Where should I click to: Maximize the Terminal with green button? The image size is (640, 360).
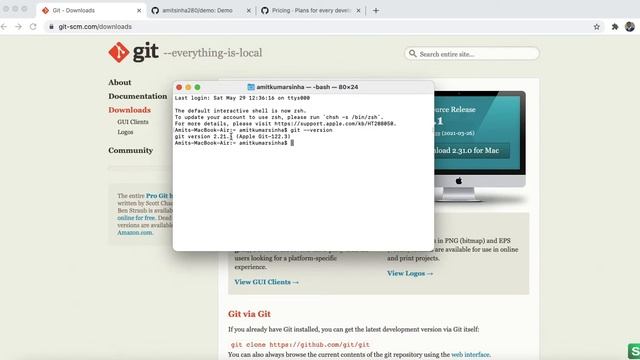198,87
